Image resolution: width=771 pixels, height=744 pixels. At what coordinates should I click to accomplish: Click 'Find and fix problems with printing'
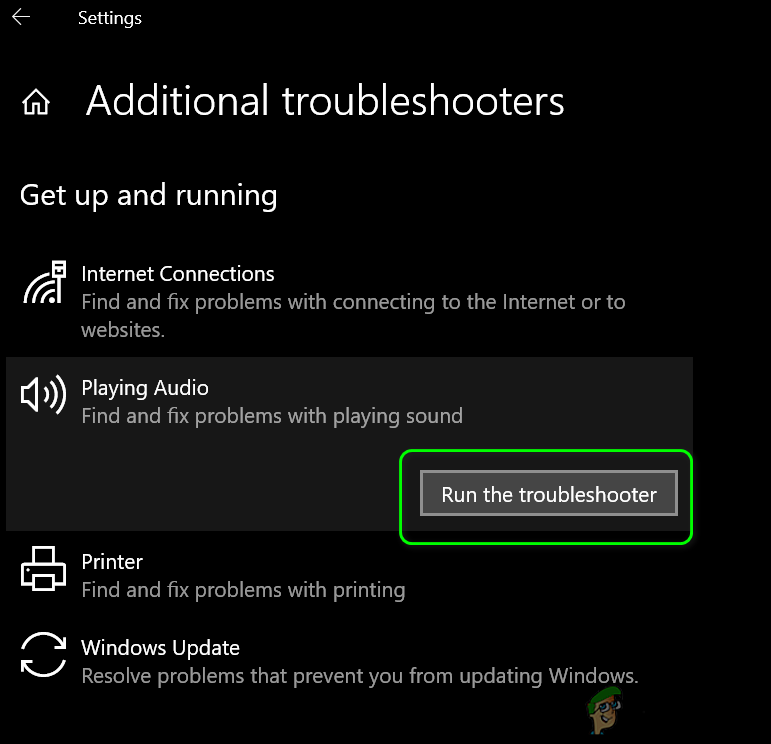tap(243, 590)
